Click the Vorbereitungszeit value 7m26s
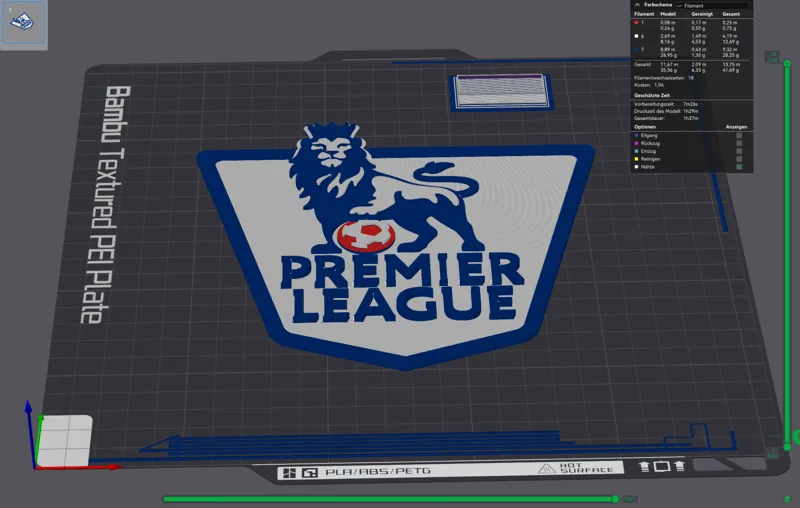 (691, 104)
